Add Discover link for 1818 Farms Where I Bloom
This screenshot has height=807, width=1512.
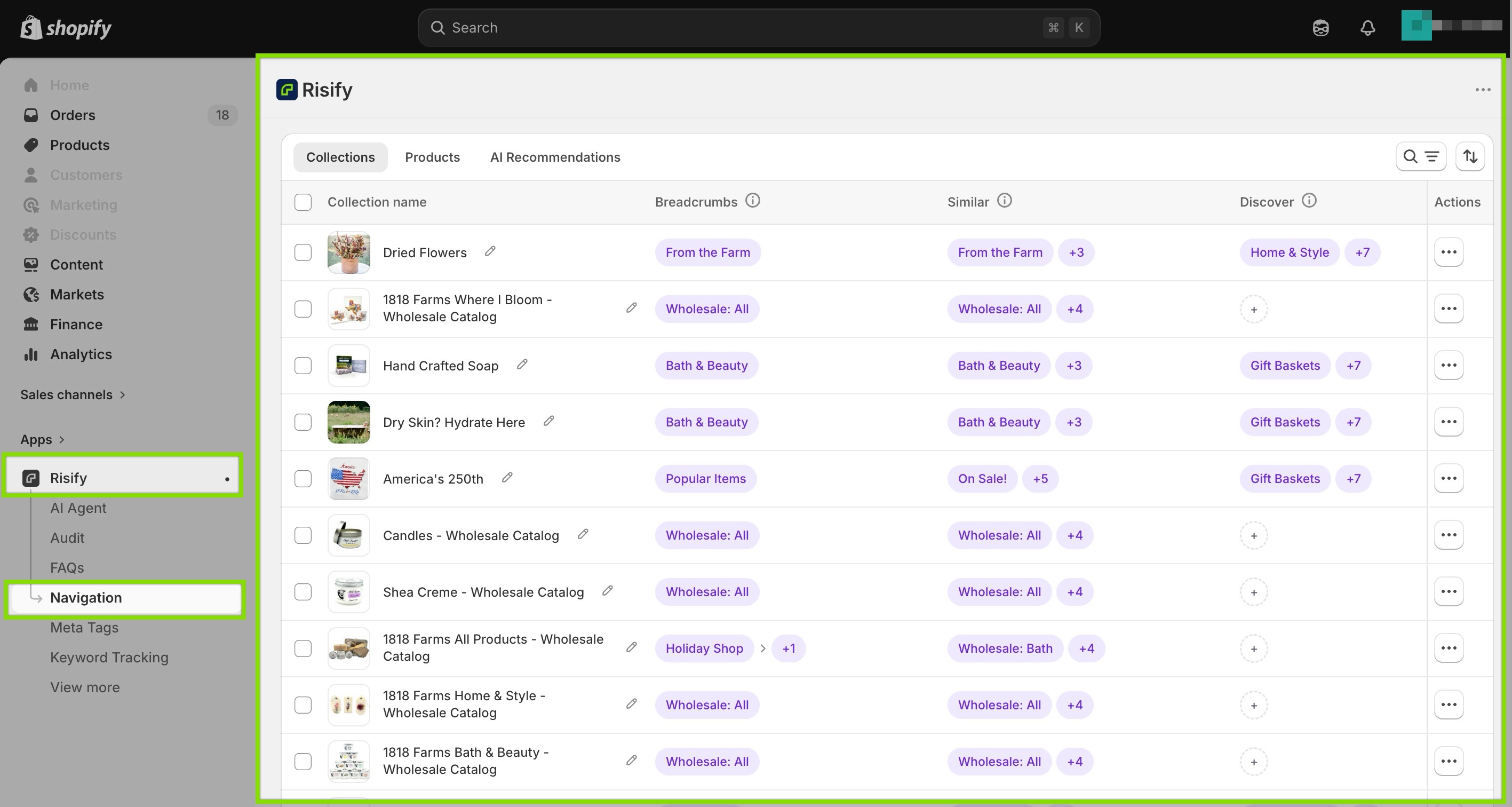(1254, 310)
